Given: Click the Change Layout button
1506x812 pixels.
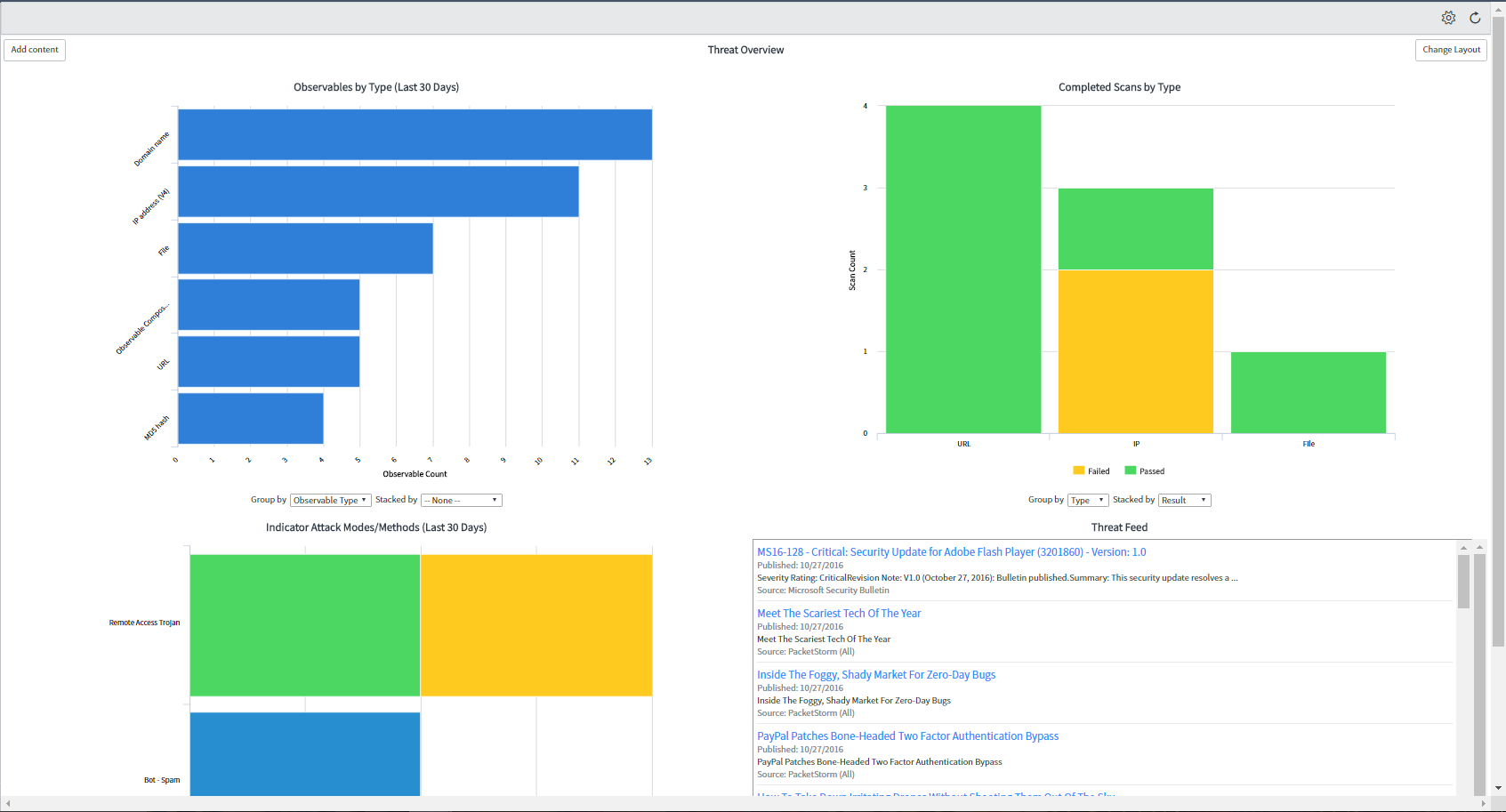Looking at the screenshot, I should [1451, 50].
